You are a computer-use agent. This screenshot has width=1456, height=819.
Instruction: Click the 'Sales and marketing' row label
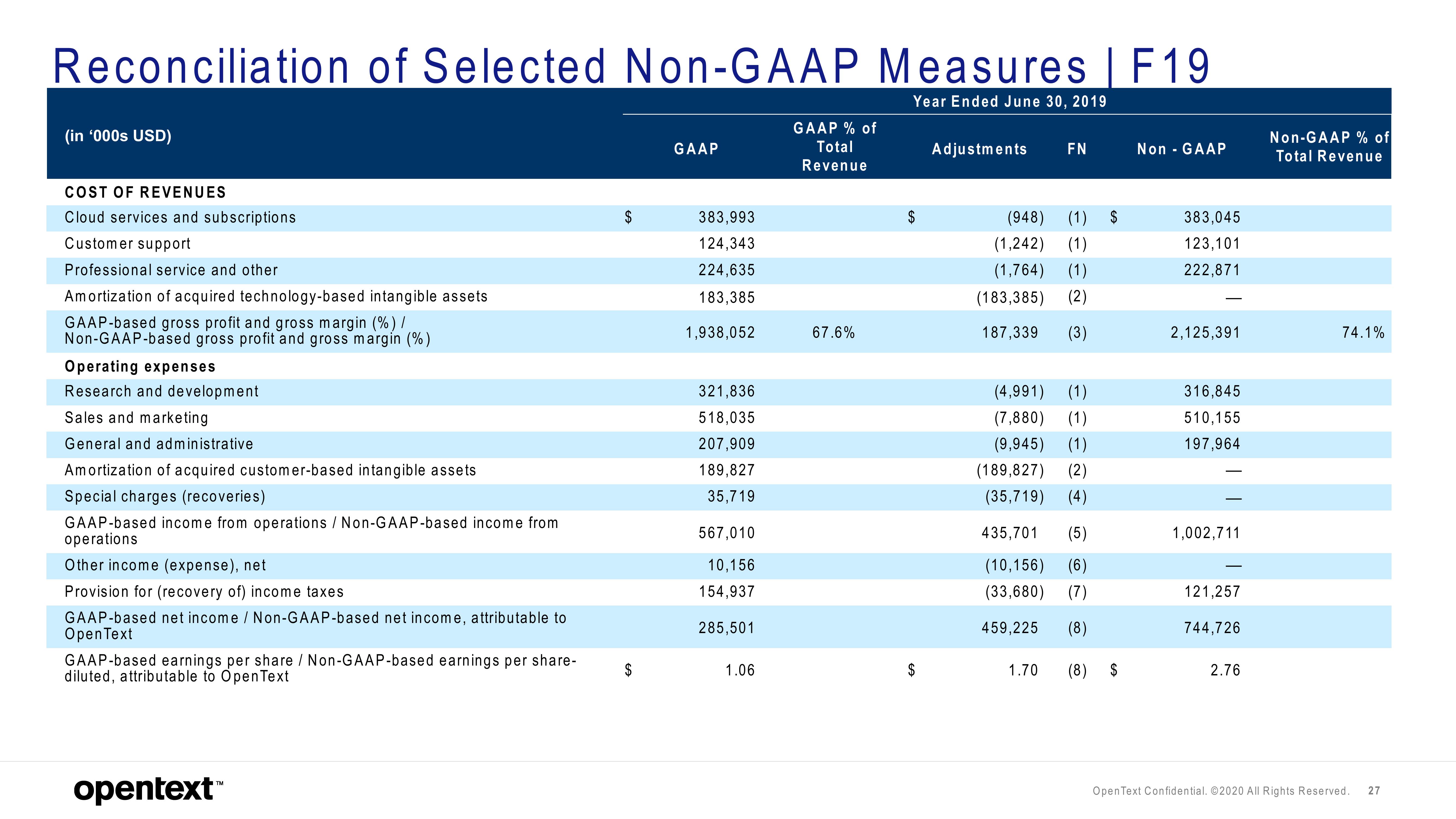[136, 418]
